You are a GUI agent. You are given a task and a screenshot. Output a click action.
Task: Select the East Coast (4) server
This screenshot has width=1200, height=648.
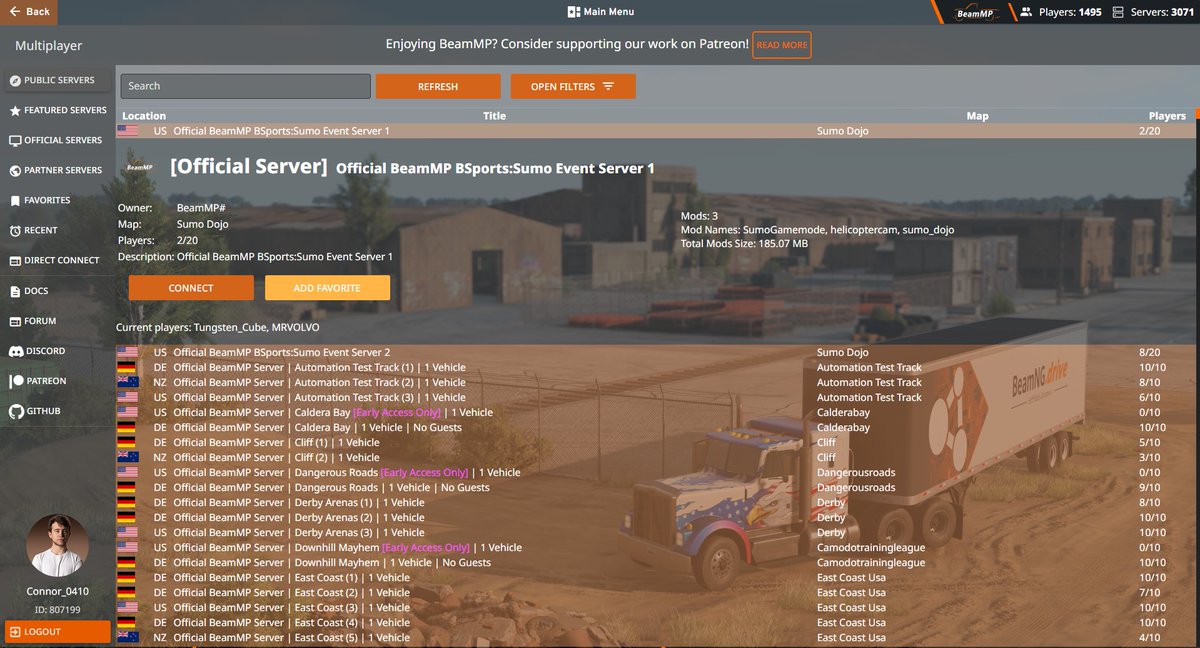click(655, 622)
